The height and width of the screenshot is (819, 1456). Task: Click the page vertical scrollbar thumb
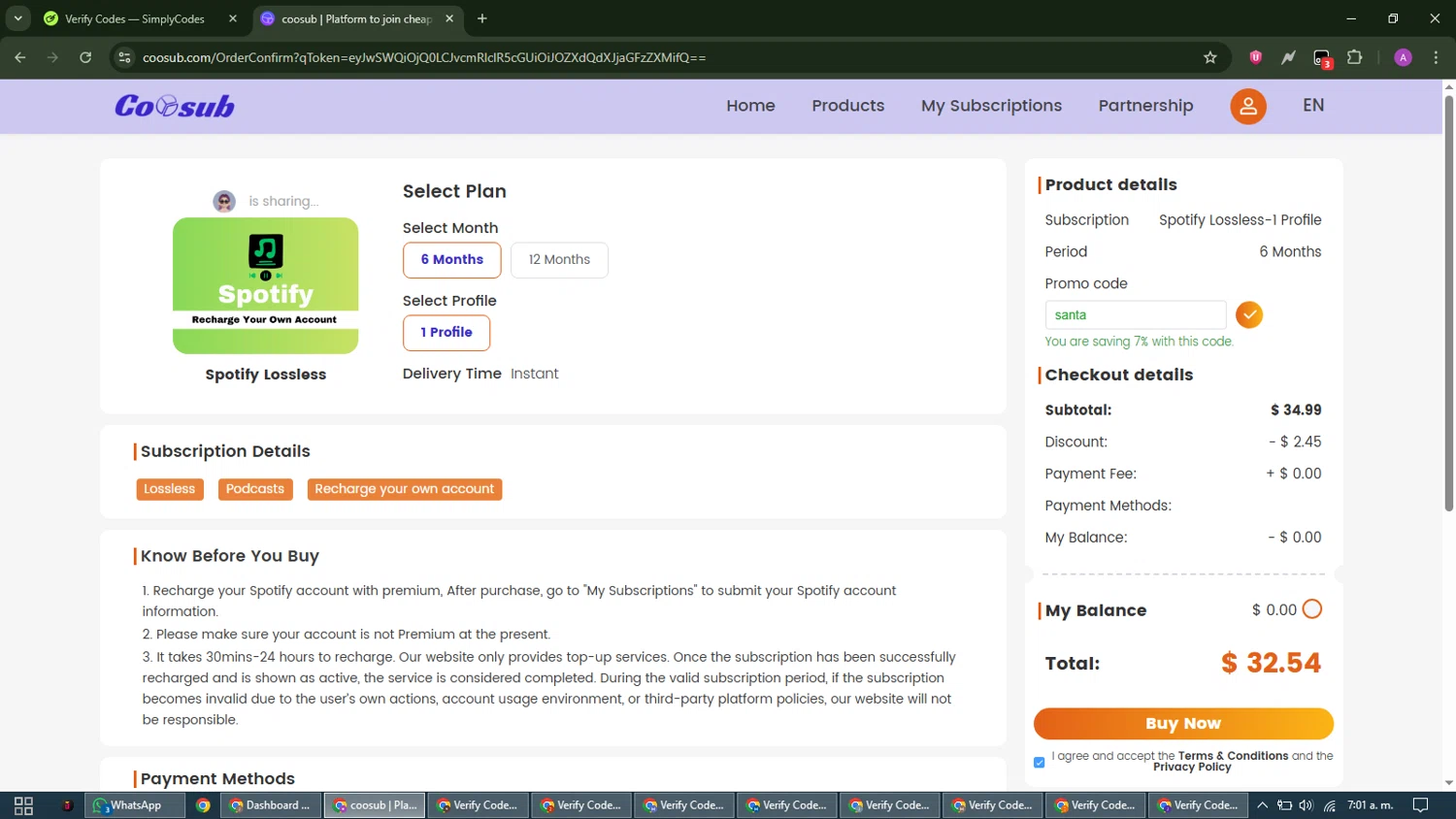pos(1448,303)
